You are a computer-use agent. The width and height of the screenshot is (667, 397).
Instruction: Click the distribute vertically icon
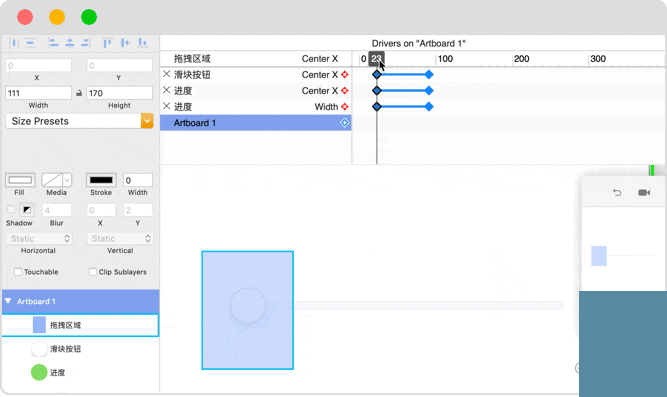[x=30, y=43]
